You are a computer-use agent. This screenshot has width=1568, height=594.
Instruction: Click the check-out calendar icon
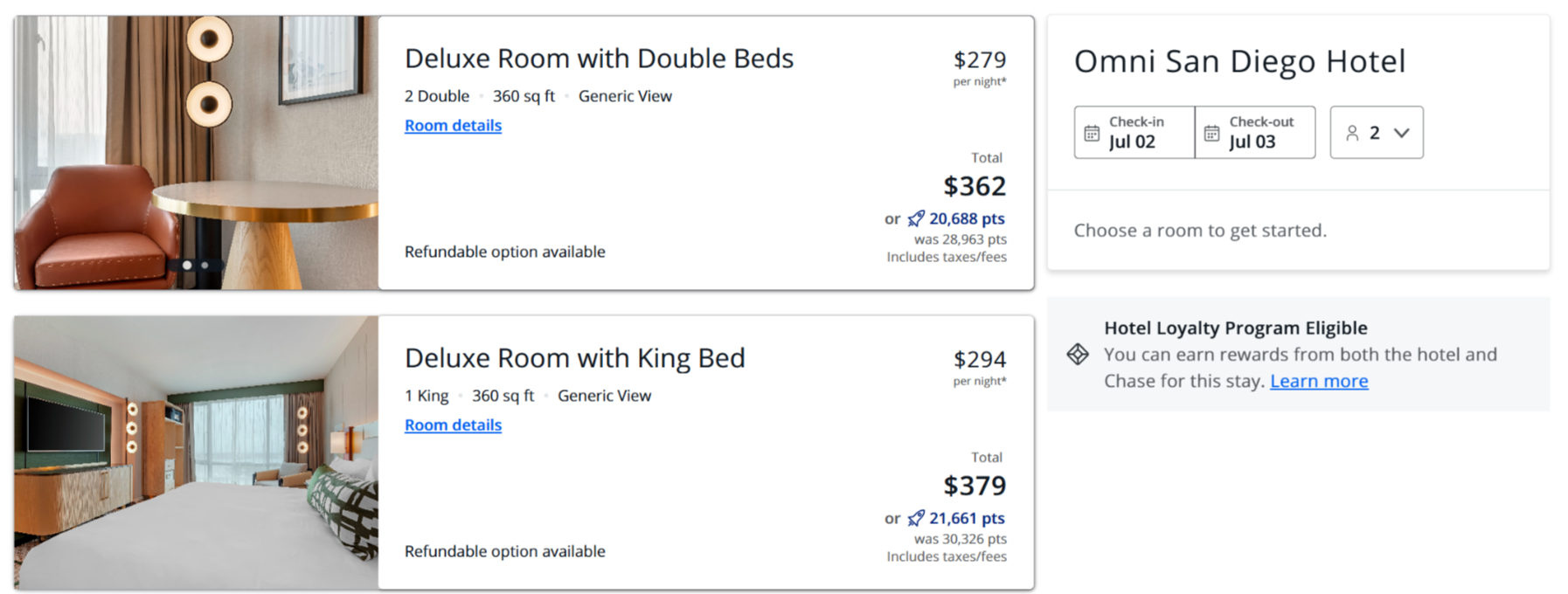pyautogui.click(x=1211, y=133)
